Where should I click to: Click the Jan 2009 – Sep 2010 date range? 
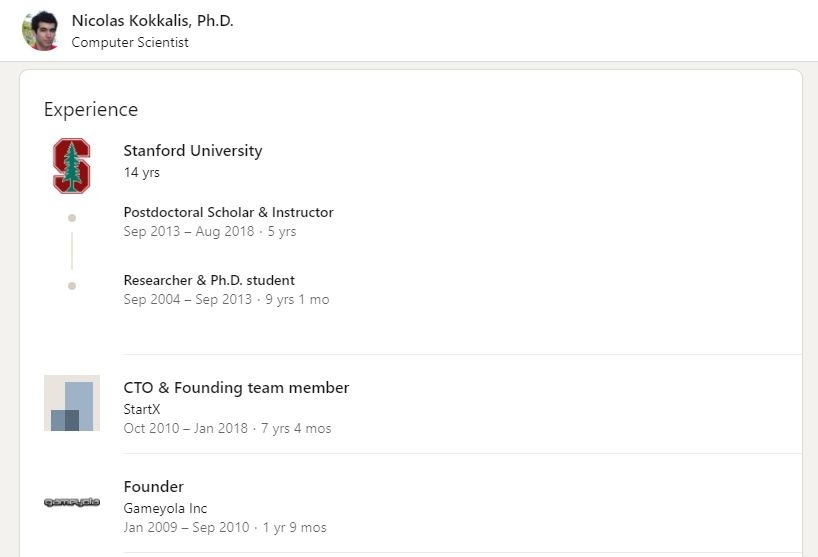(187, 527)
